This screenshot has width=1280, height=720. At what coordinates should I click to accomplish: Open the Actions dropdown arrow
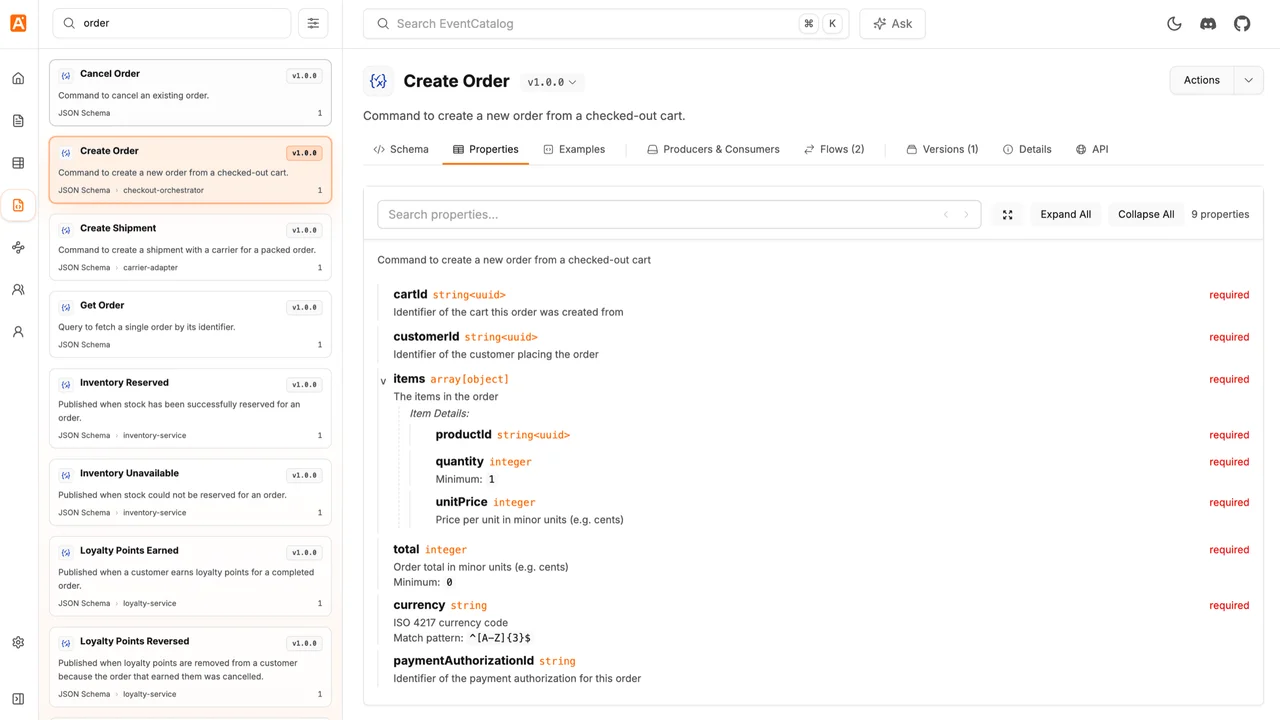[x=1249, y=81]
